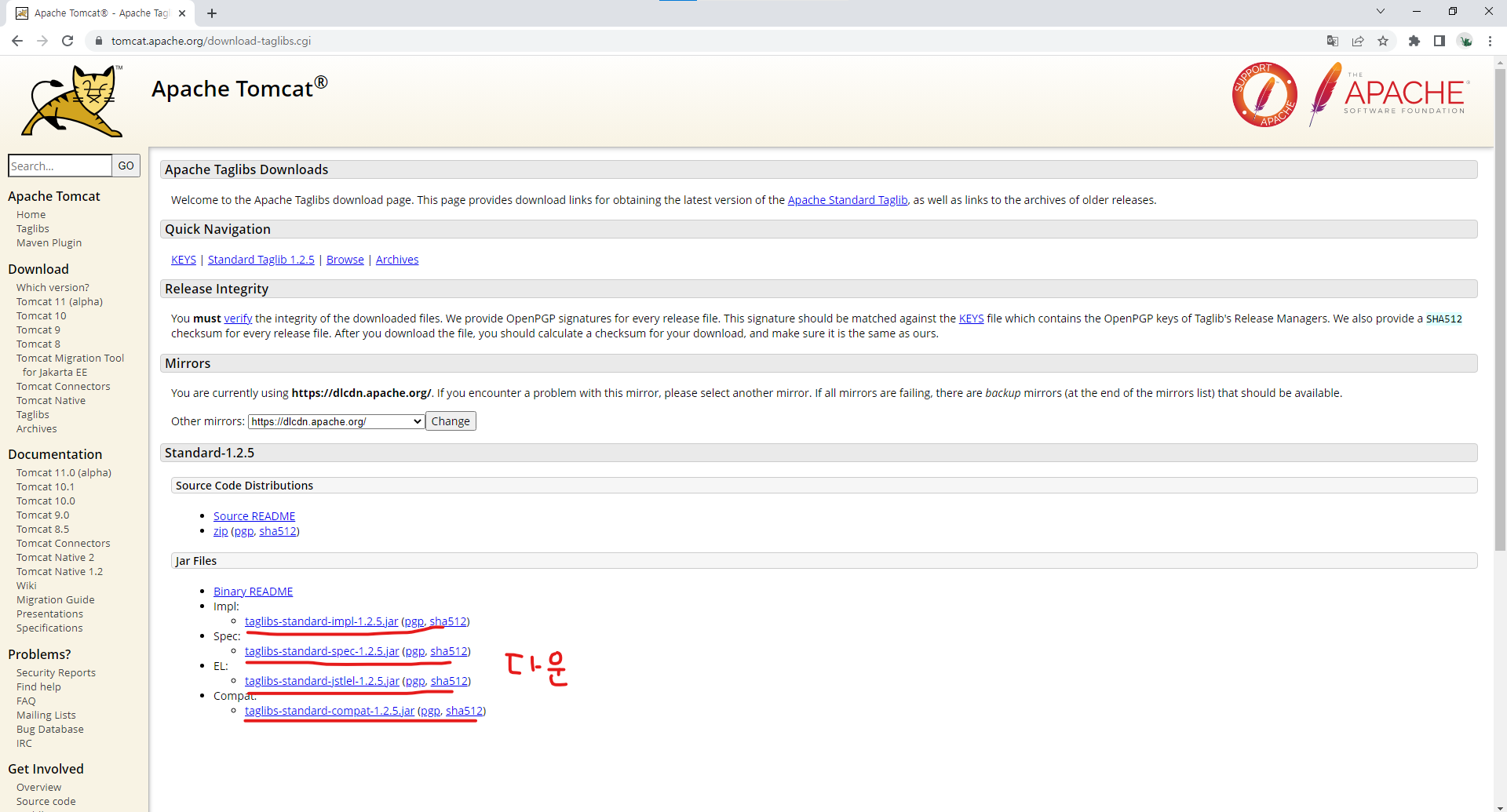Open sha512 for the compat jar
Screen dimensions: 1507x812
tap(464, 711)
